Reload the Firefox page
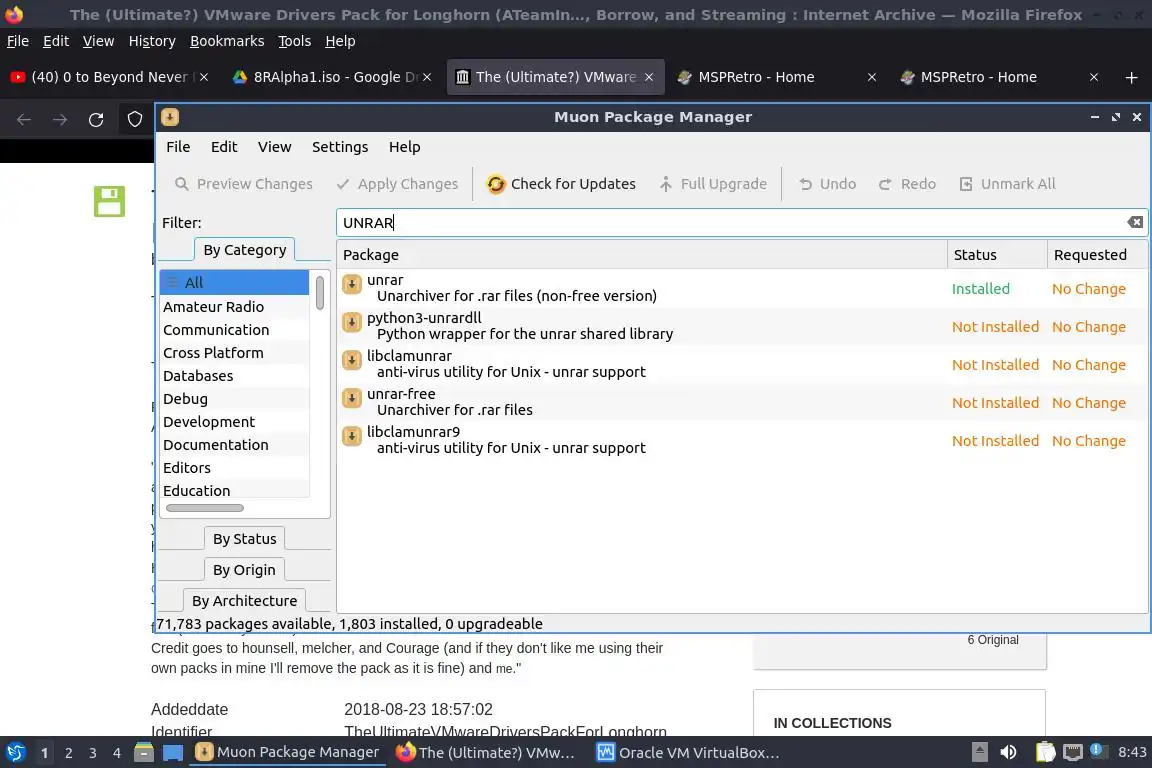 pos(96,120)
